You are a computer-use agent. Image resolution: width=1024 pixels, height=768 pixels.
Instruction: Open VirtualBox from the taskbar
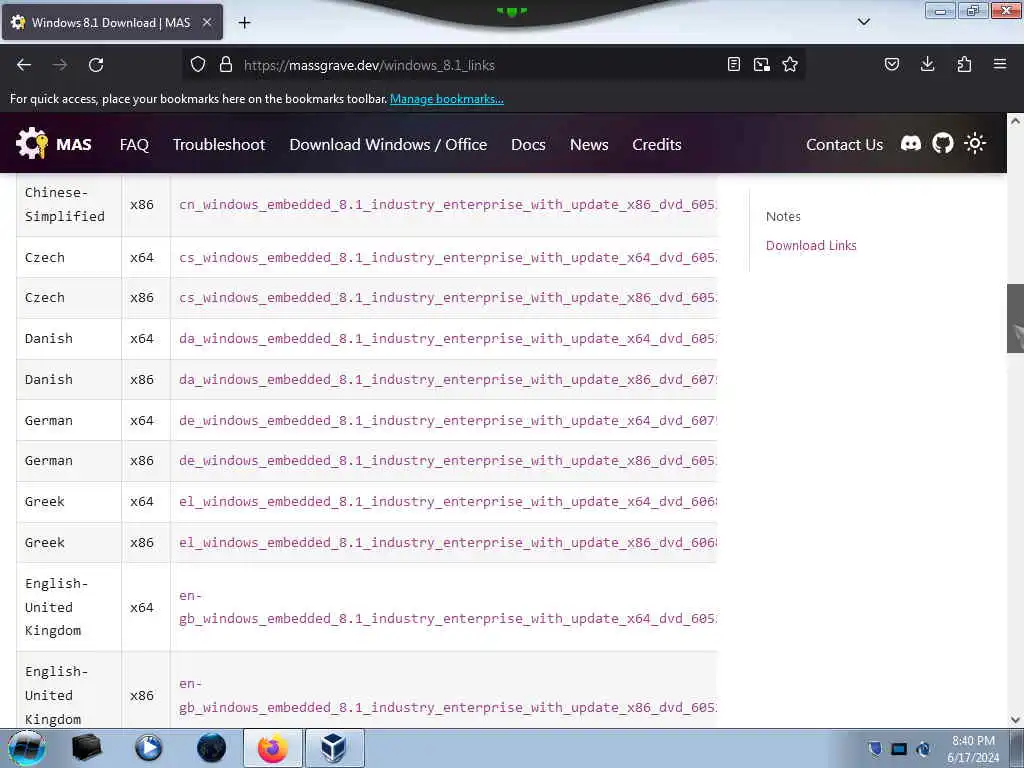pos(334,748)
